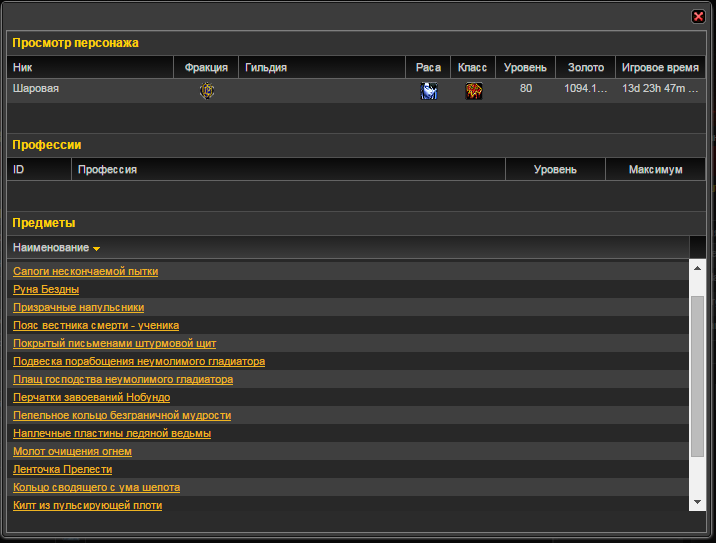The width and height of the screenshot is (716, 543).
Task: Click scrollbar down arrow in items list
Action: 697,501
